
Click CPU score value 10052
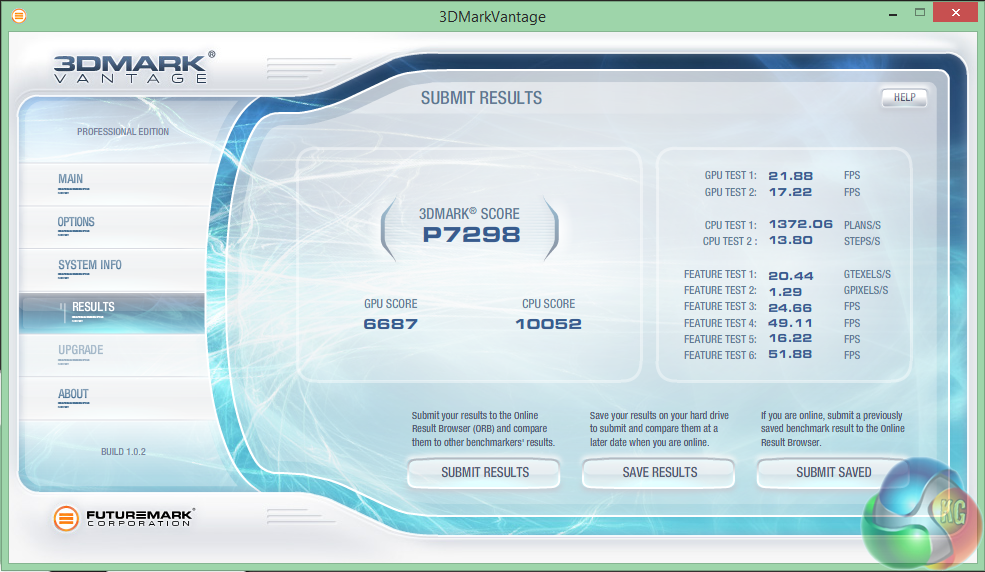(548, 324)
